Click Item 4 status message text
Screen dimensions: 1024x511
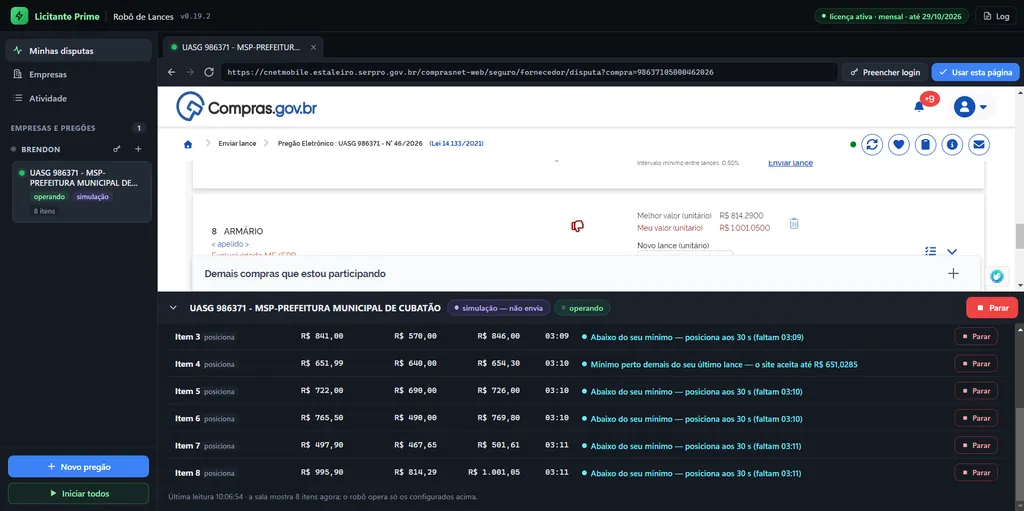coord(724,364)
